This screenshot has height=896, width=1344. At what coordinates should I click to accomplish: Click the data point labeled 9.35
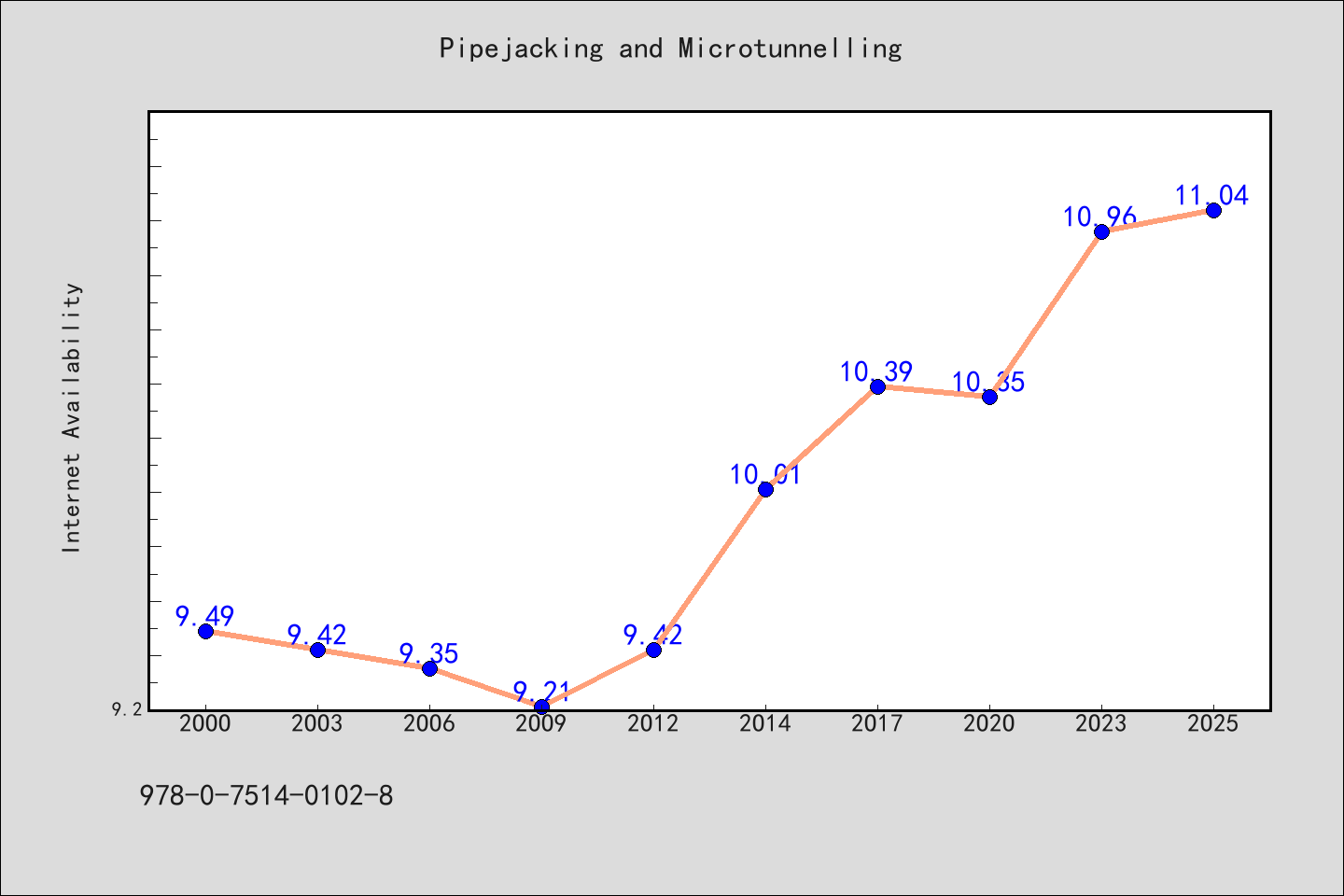pyautogui.click(x=429, y=668)
